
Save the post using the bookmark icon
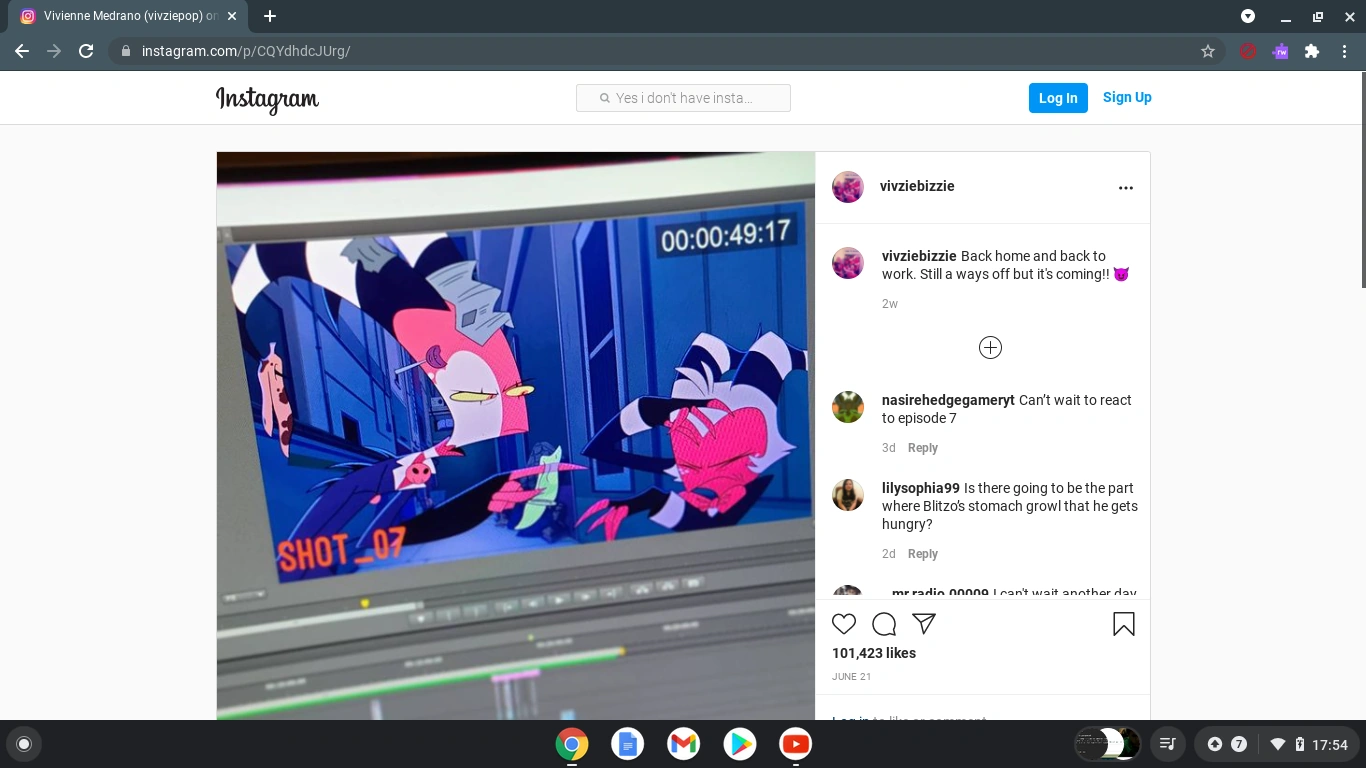(x=1123, y=623)
